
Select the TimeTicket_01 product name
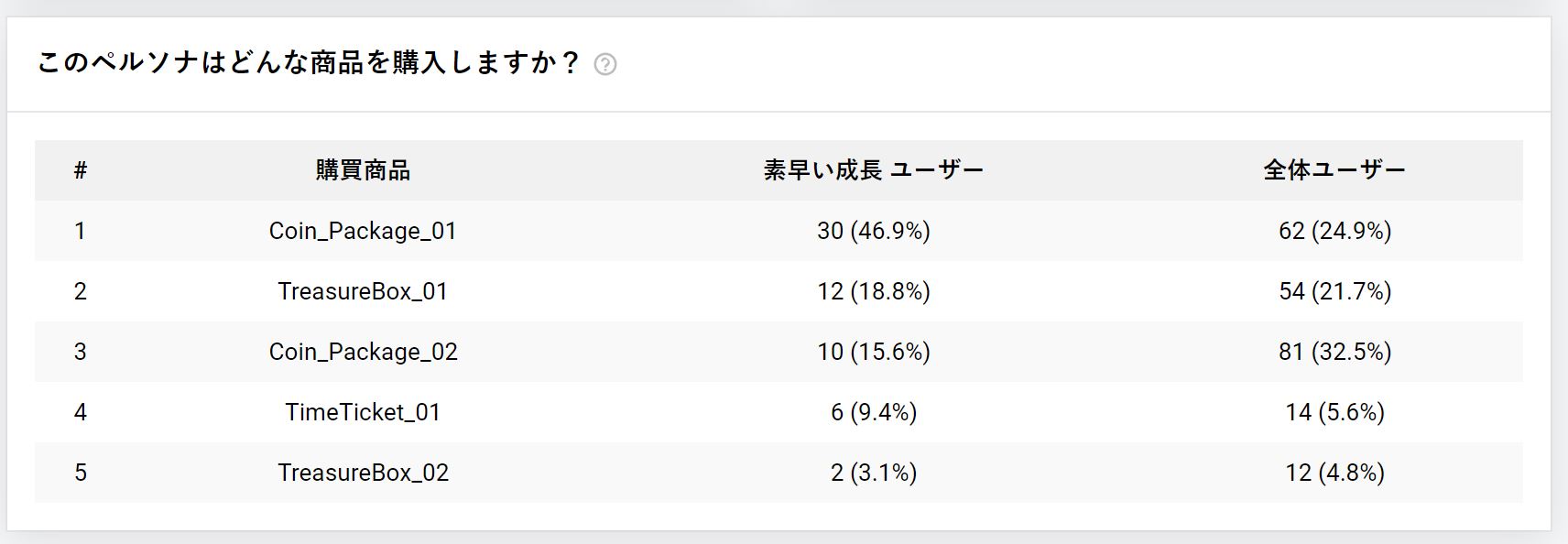pos(363,412)
